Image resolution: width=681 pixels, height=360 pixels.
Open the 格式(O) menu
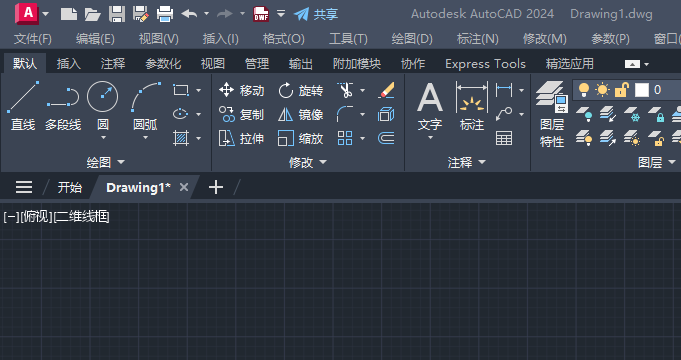coord(284,39)
